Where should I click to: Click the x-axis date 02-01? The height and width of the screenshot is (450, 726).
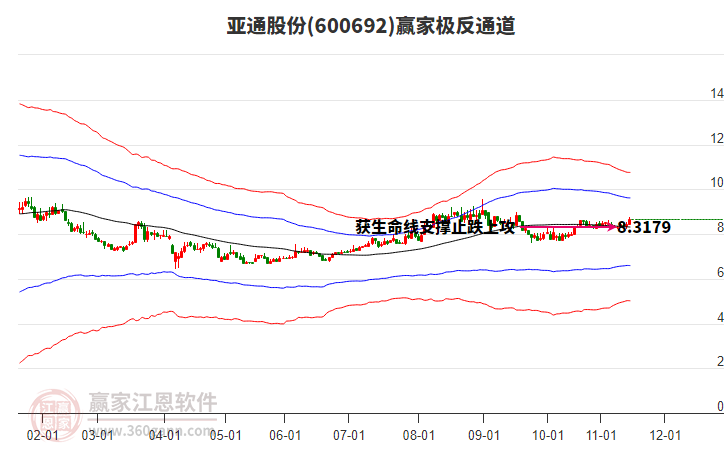pyautogui.click(x=43, y=436)
